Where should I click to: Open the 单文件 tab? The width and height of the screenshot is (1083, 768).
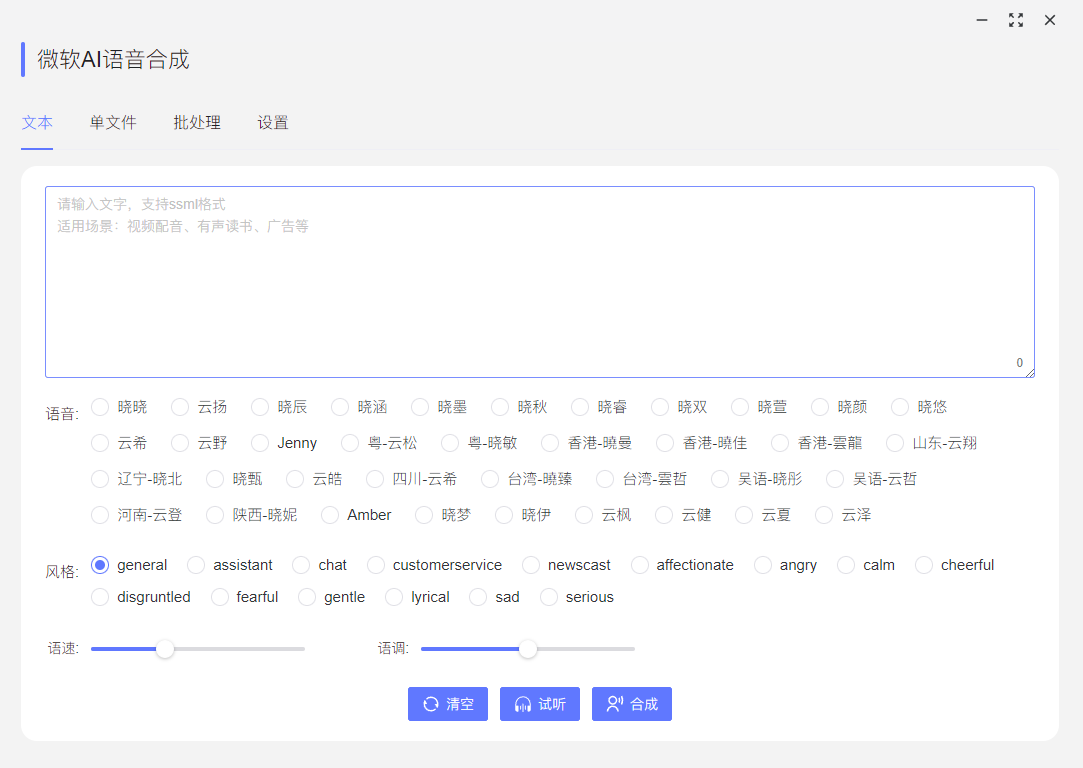[113, 123]
